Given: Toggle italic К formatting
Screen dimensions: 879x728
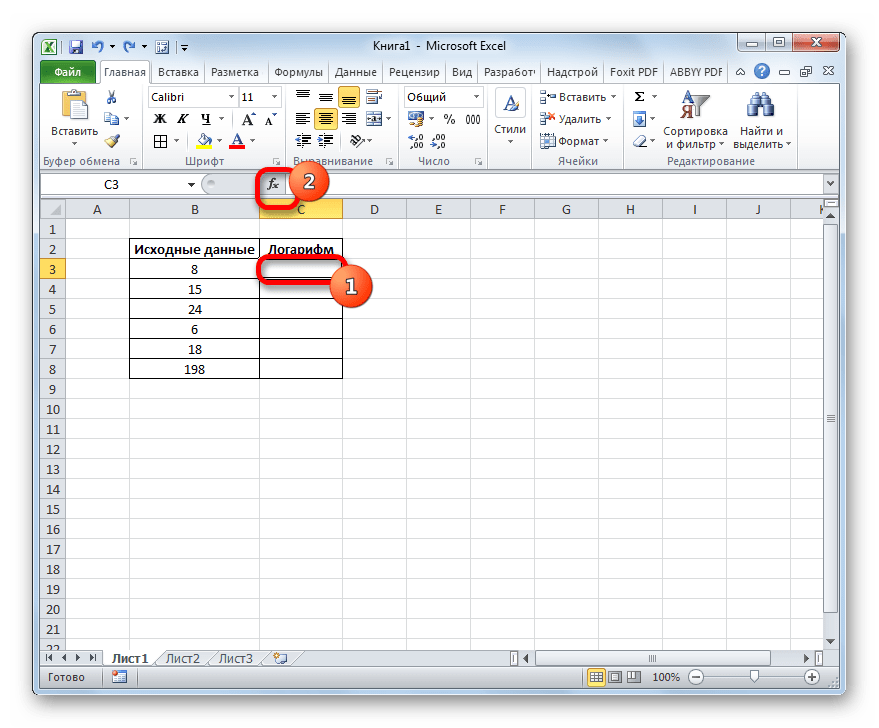Looking at the screenshot, I should 183,119.
